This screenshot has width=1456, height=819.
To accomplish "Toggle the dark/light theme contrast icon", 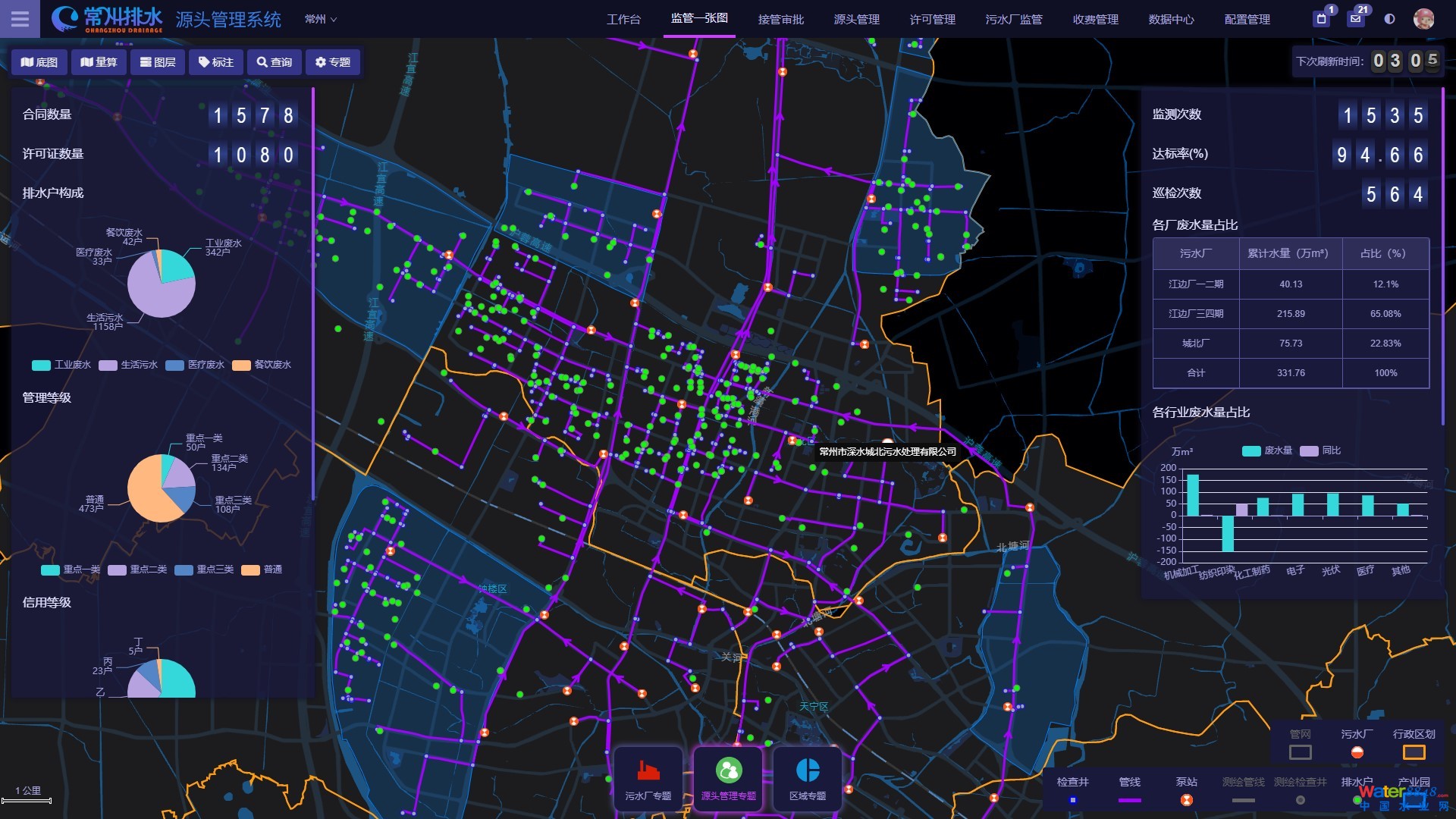I will pyautogui.click(x=1389, y=19).
